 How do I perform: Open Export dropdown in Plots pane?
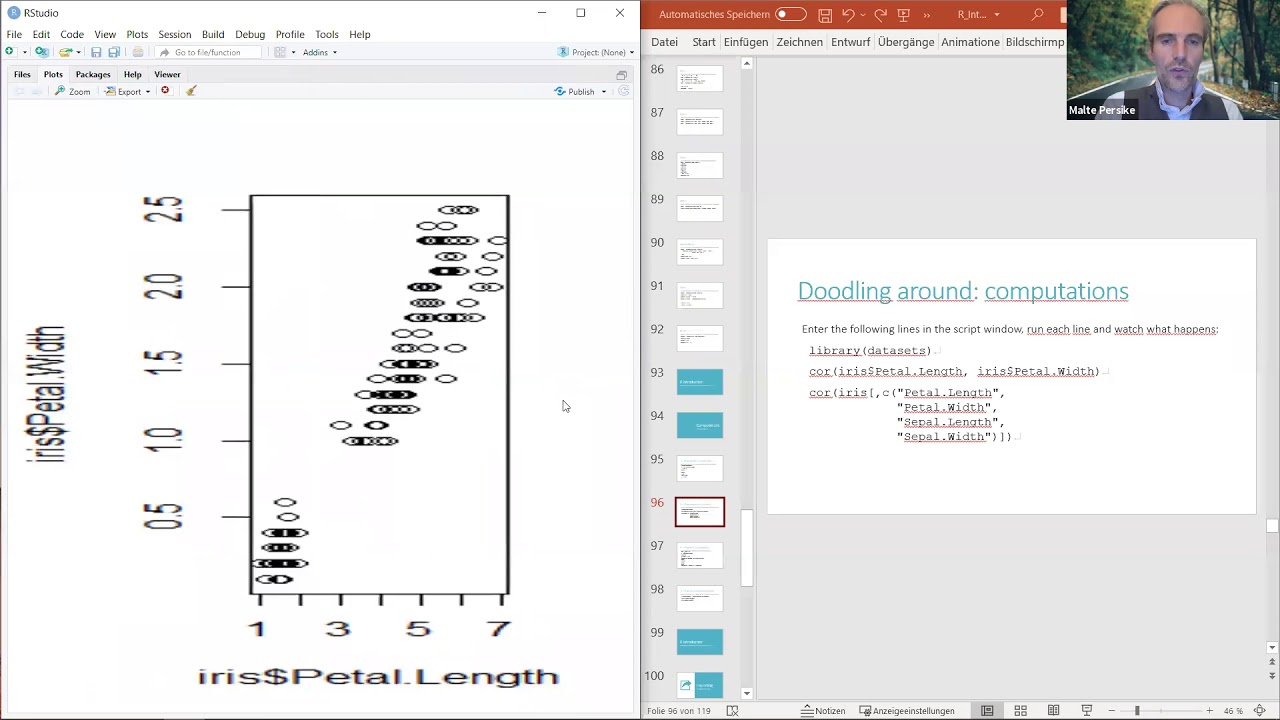(x=128, y=91)
